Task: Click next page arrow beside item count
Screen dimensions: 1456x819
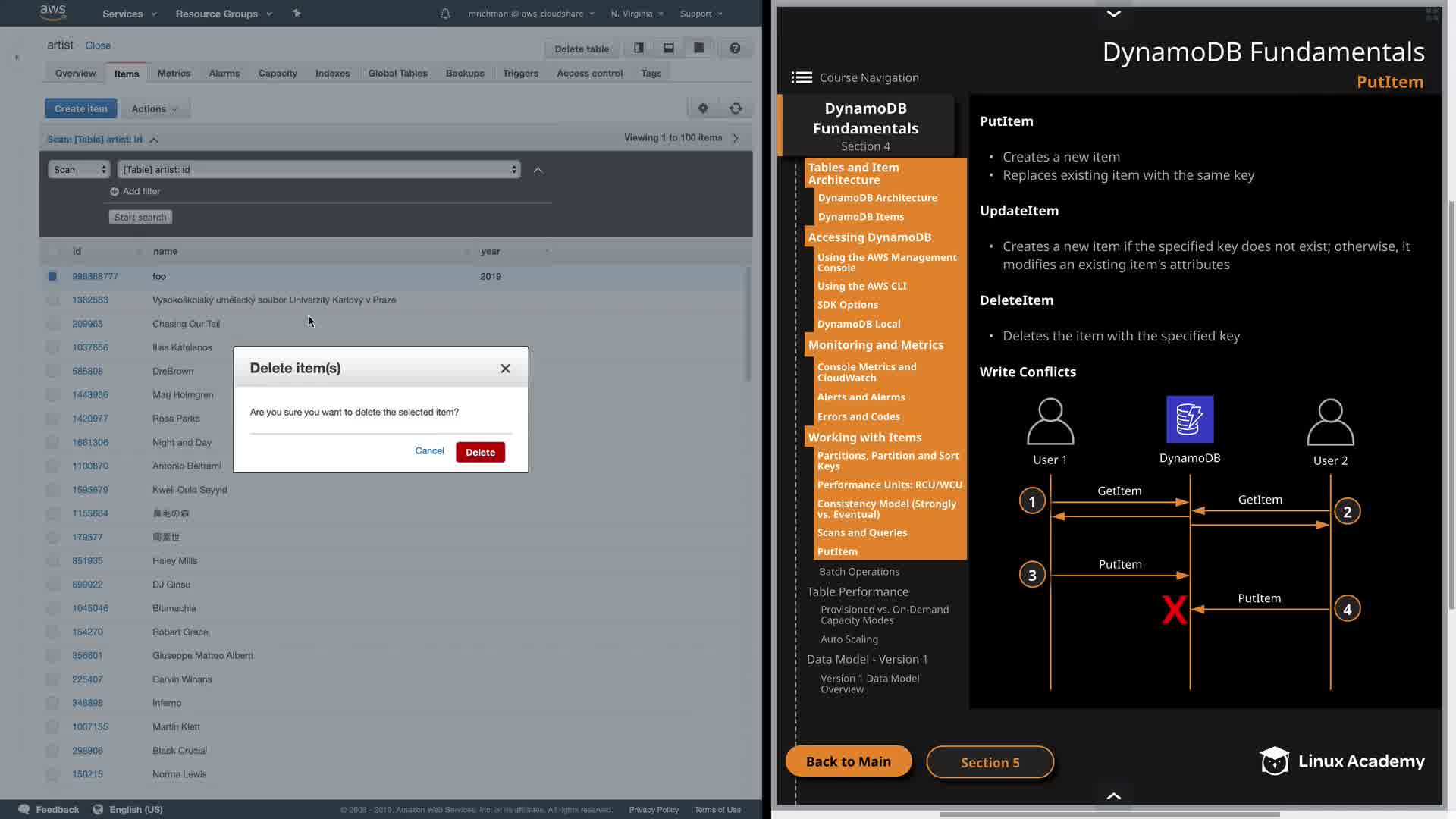Action: point(736,138)
